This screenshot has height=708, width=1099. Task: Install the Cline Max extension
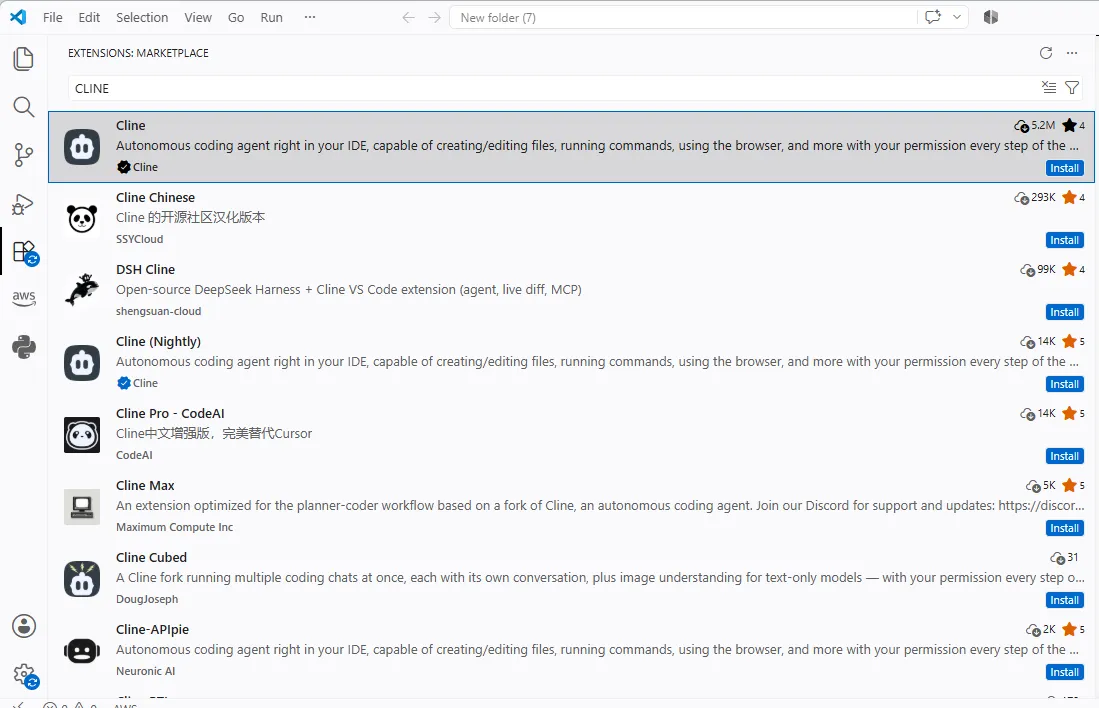coord(1064,528)
